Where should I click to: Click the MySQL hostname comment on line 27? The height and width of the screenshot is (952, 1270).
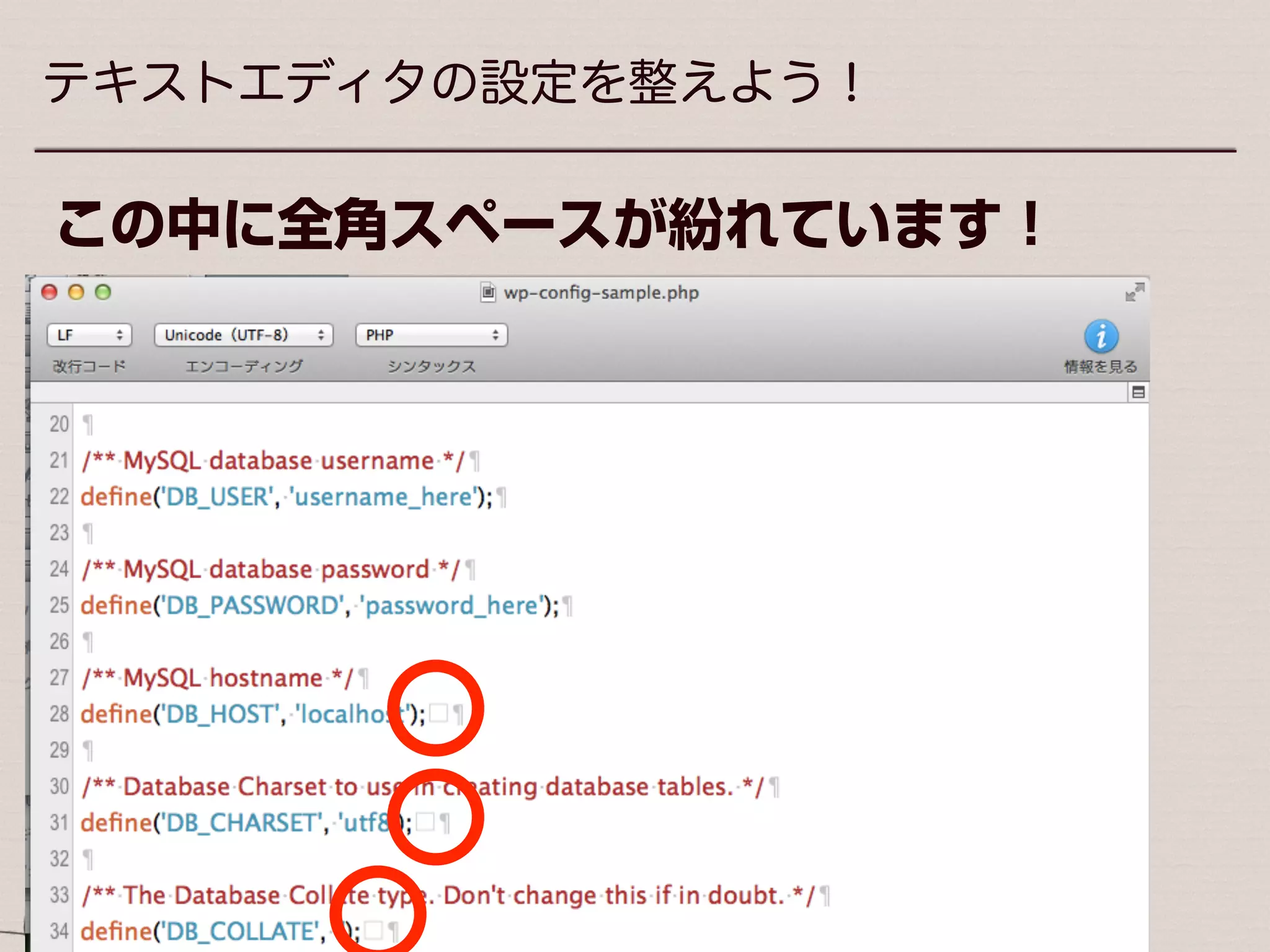pos(218,678)
